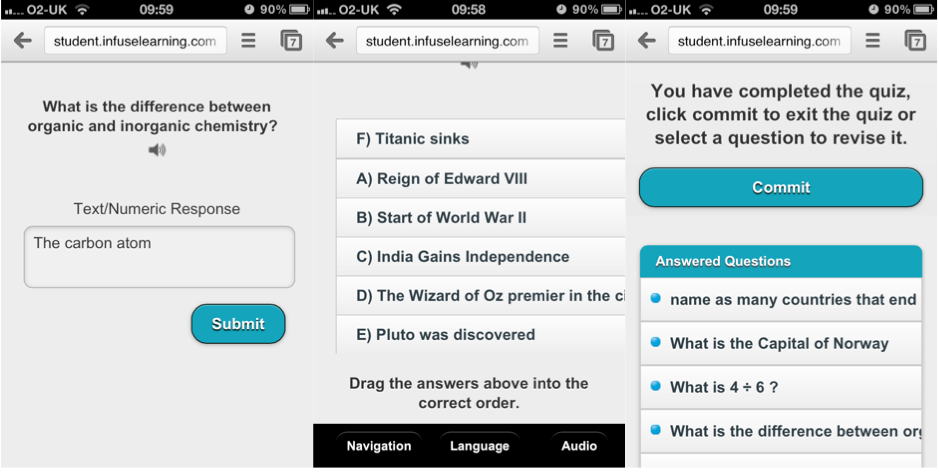
Task: Revise the 'What is 4 ÷ 6 ?' question
Action: click(x=781, y=387)
